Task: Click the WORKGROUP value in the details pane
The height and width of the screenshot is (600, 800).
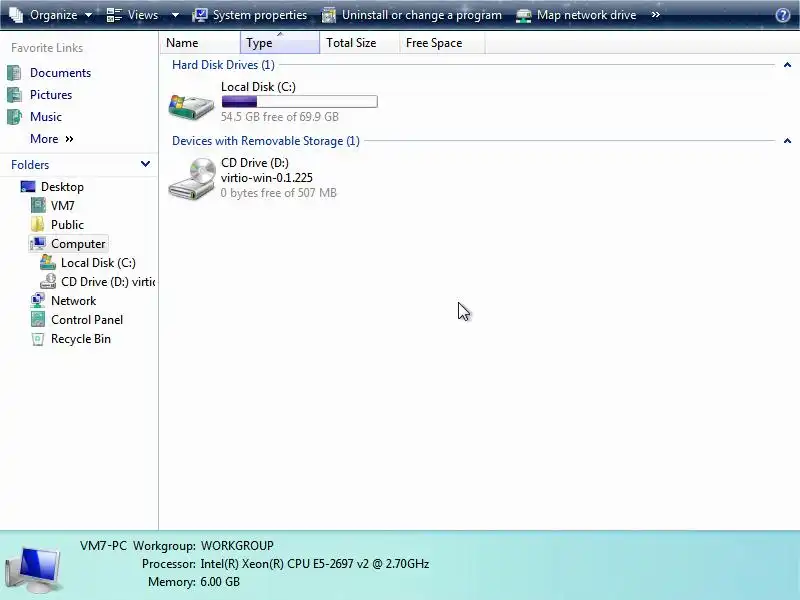Action: coord(237,546)
